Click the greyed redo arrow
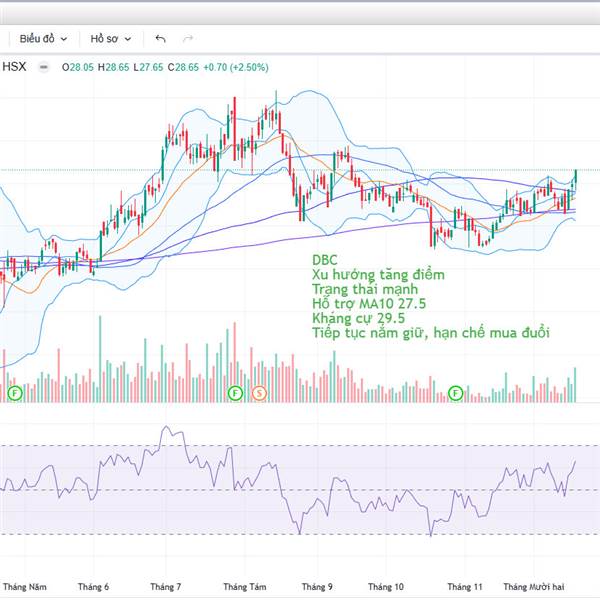The height and width of the screenshot is (600, 600). tap(188, 39)
